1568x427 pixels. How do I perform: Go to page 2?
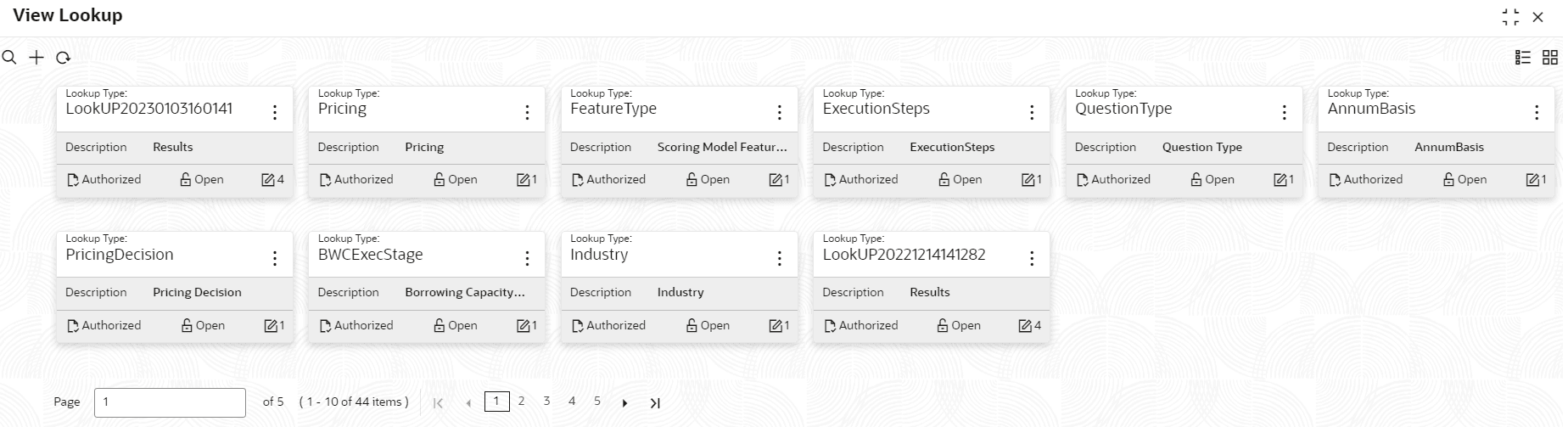521,402
